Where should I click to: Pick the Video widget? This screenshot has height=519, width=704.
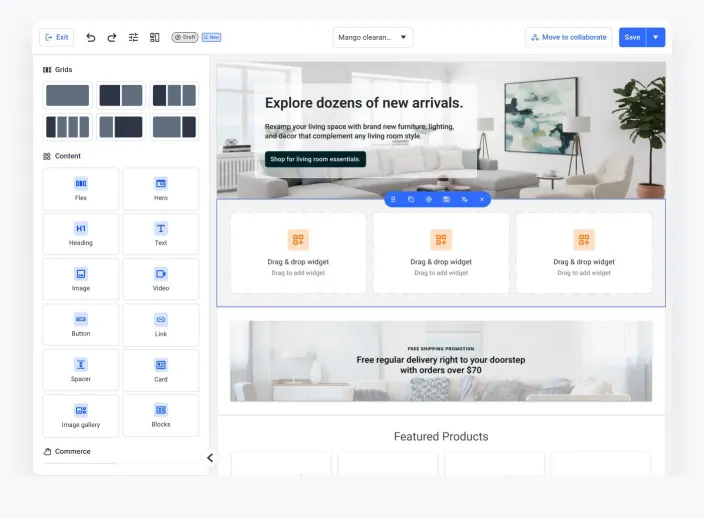tap(161, 279)
